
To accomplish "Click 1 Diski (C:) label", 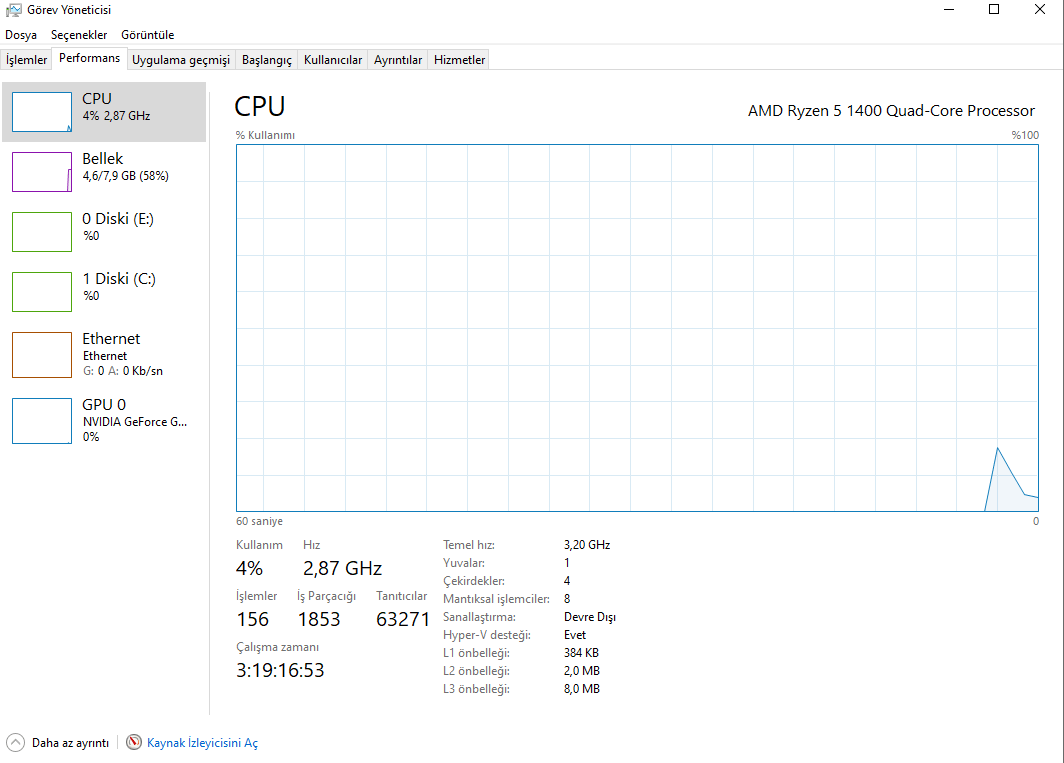I will click(x=119, y=279).
